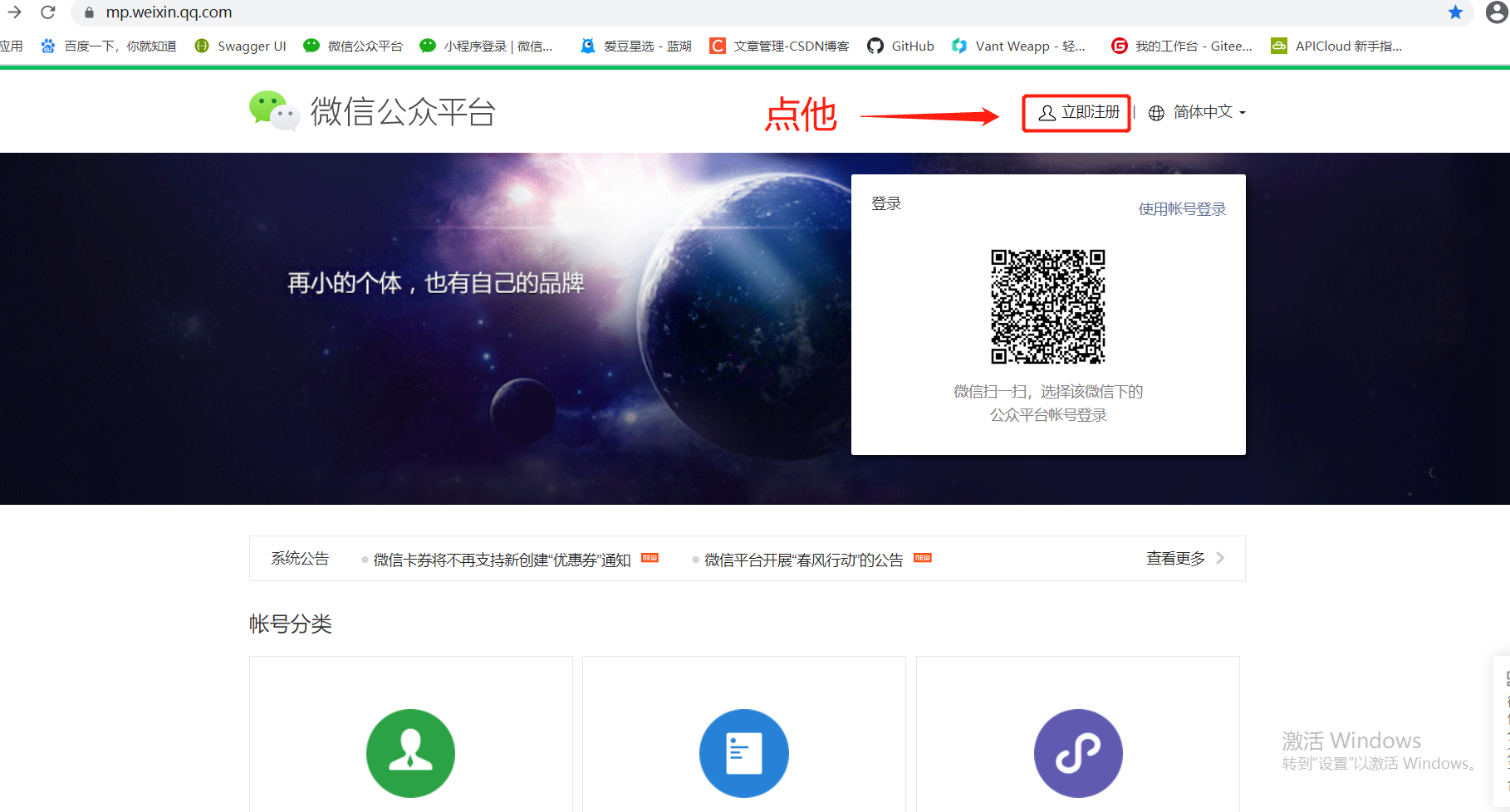Click the chevron arrow next to 查看更多
This screenshot has height=812, width=1510.
1220,558
